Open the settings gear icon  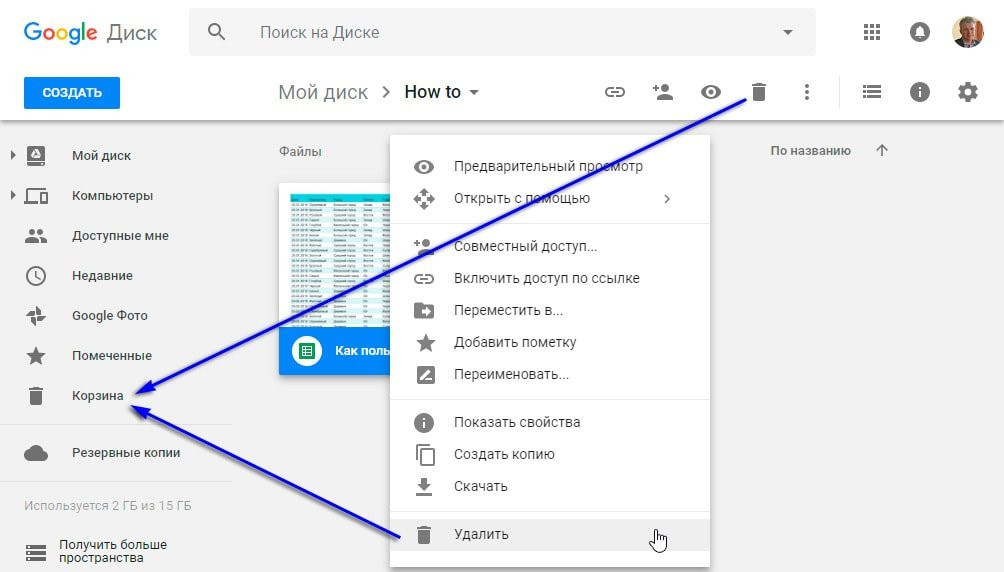click(x=968, y=92)
